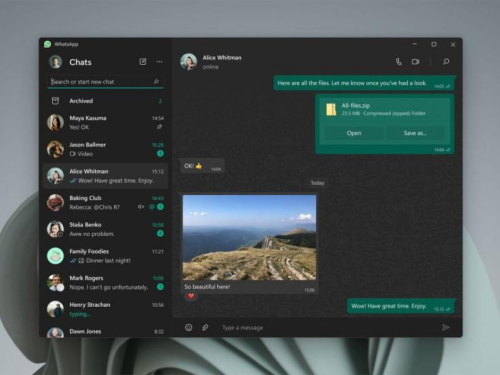Open the mountain landscape photo
Viewport: 500px width, 375px height.
249,237
